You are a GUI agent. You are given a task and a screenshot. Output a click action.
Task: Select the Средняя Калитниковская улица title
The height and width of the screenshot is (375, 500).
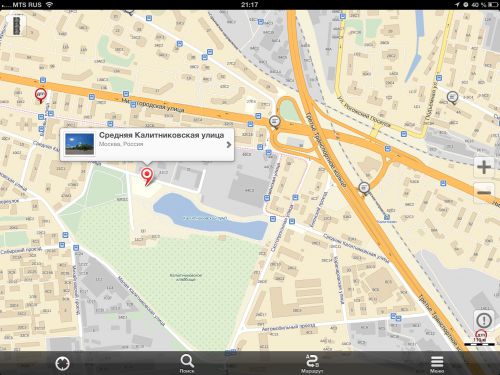tap(161, 135)
